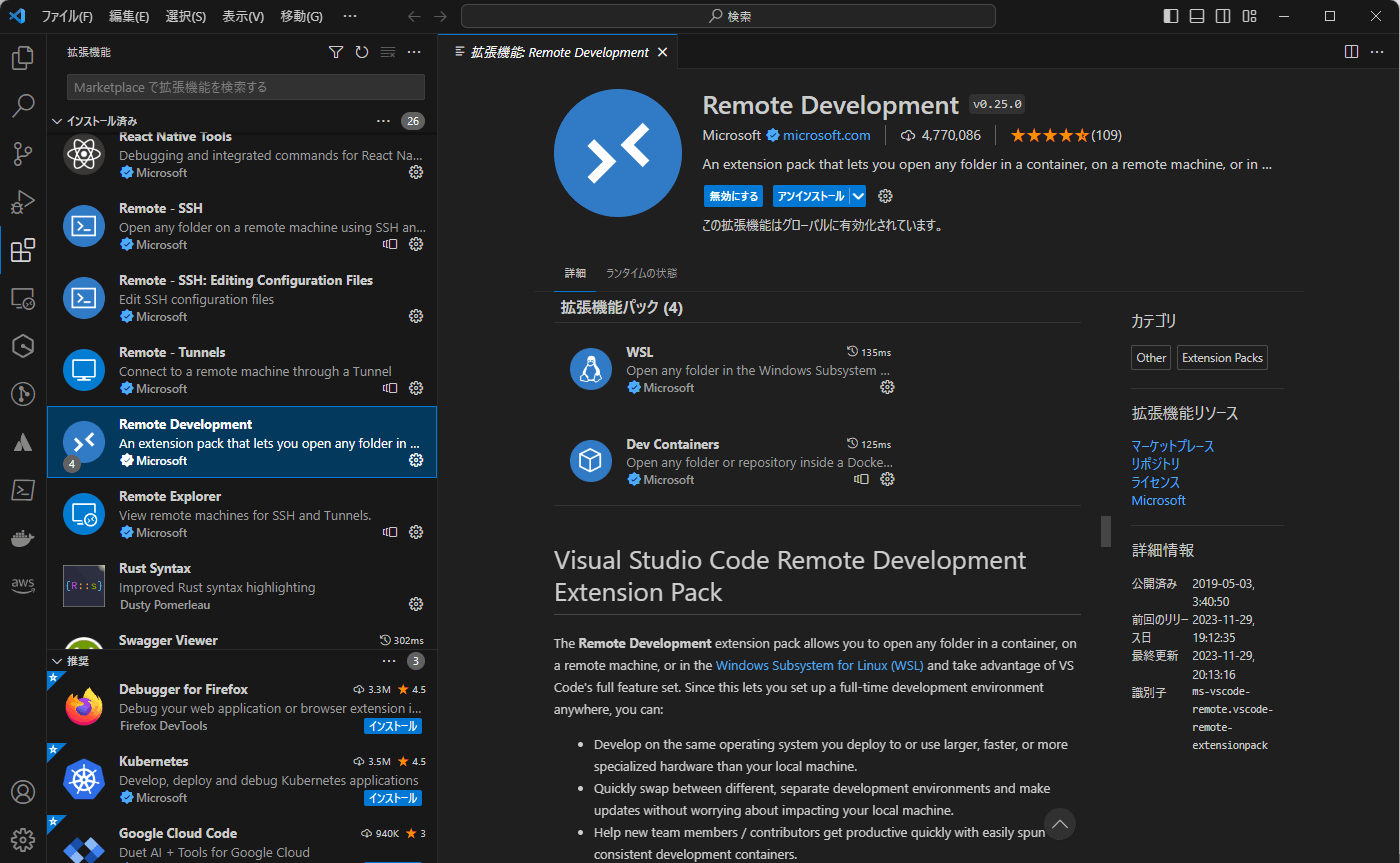The image size is (1400, 863).
Task: Click sync indicator on Remote - Tunnels
Action: click(x=391, y=388)
